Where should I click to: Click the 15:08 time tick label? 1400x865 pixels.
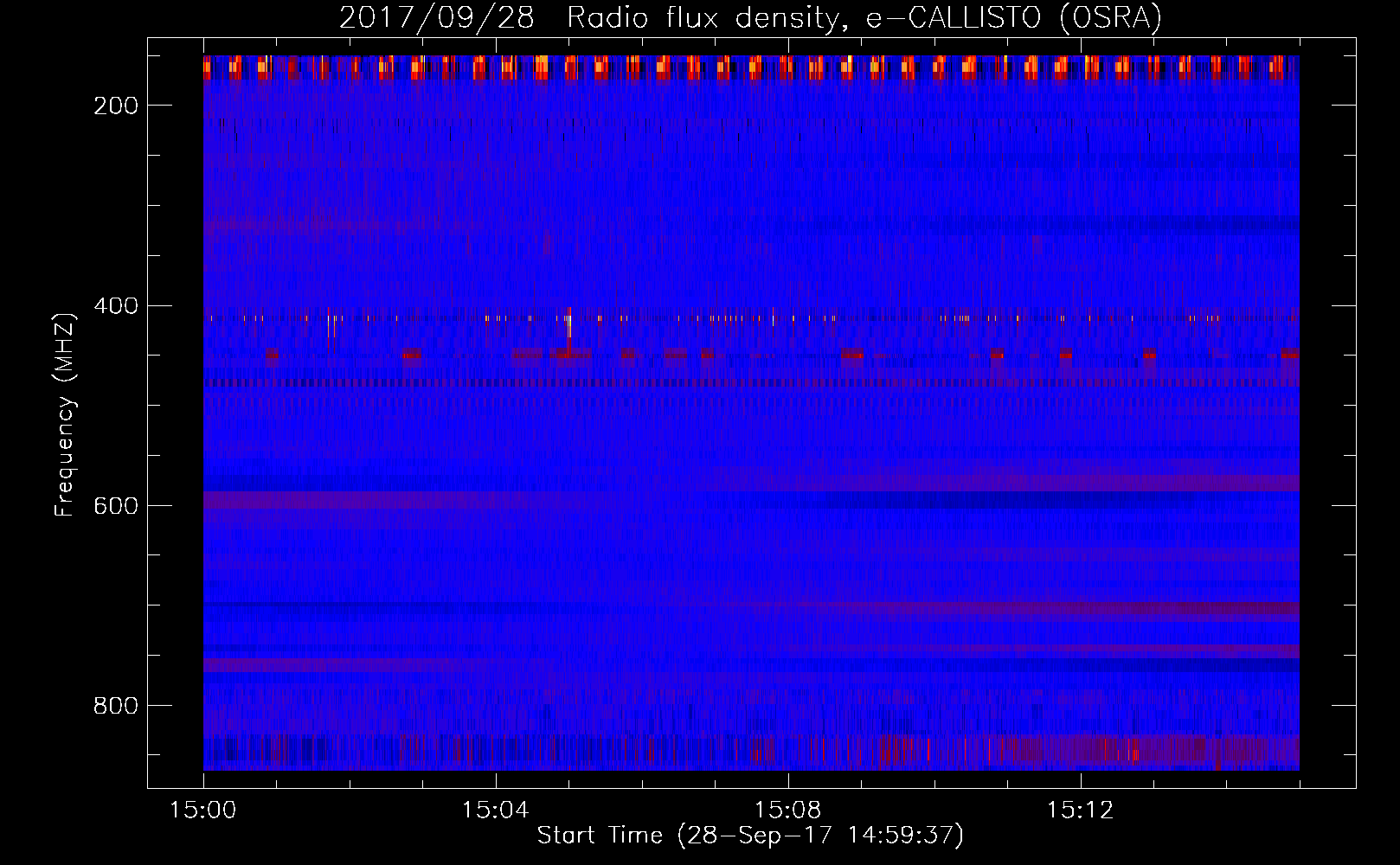(787, 811)
